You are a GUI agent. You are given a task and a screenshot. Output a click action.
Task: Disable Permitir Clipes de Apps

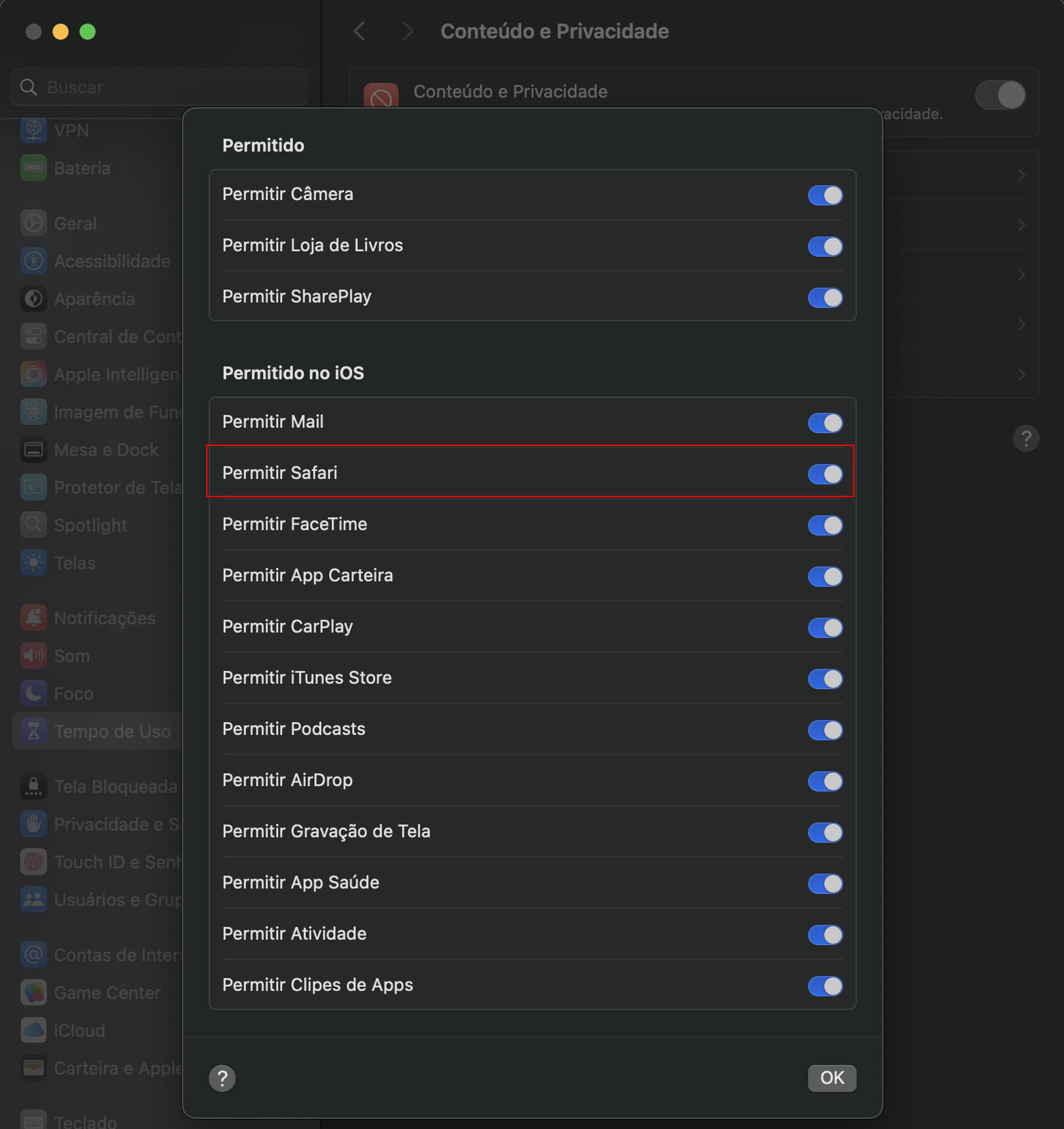825,986
